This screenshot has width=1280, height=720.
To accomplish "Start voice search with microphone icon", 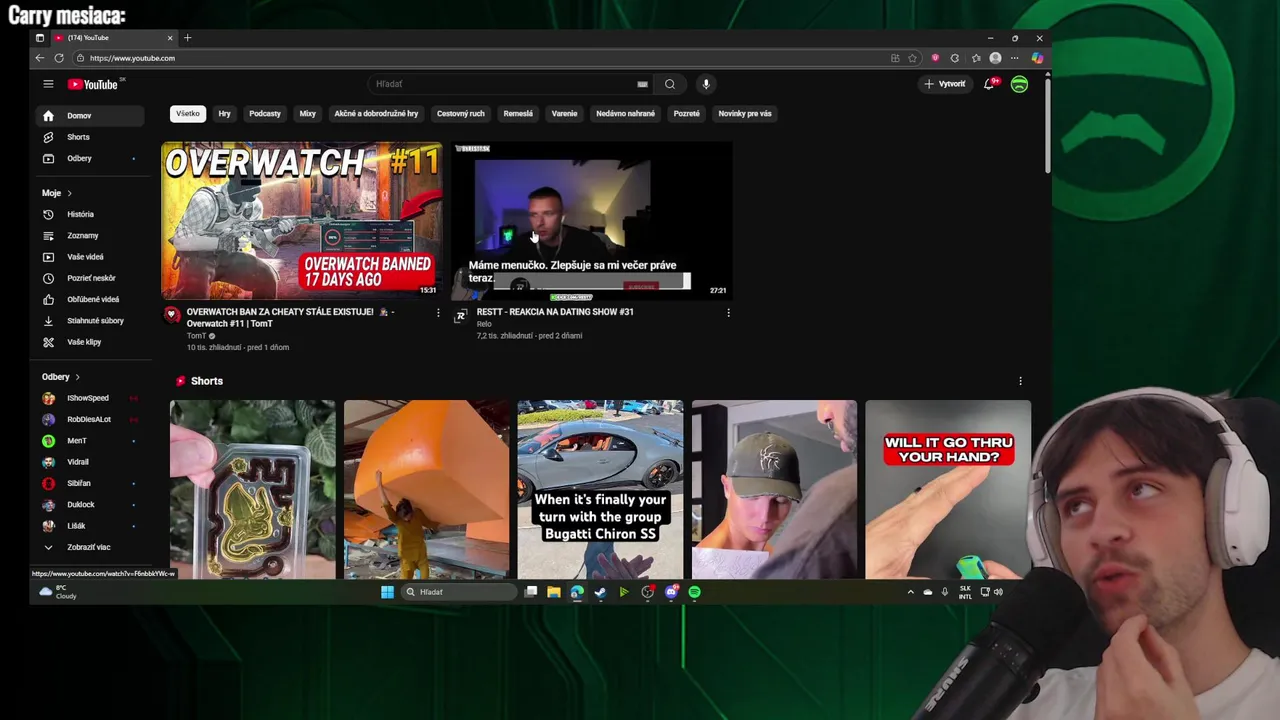I will 706,84.
